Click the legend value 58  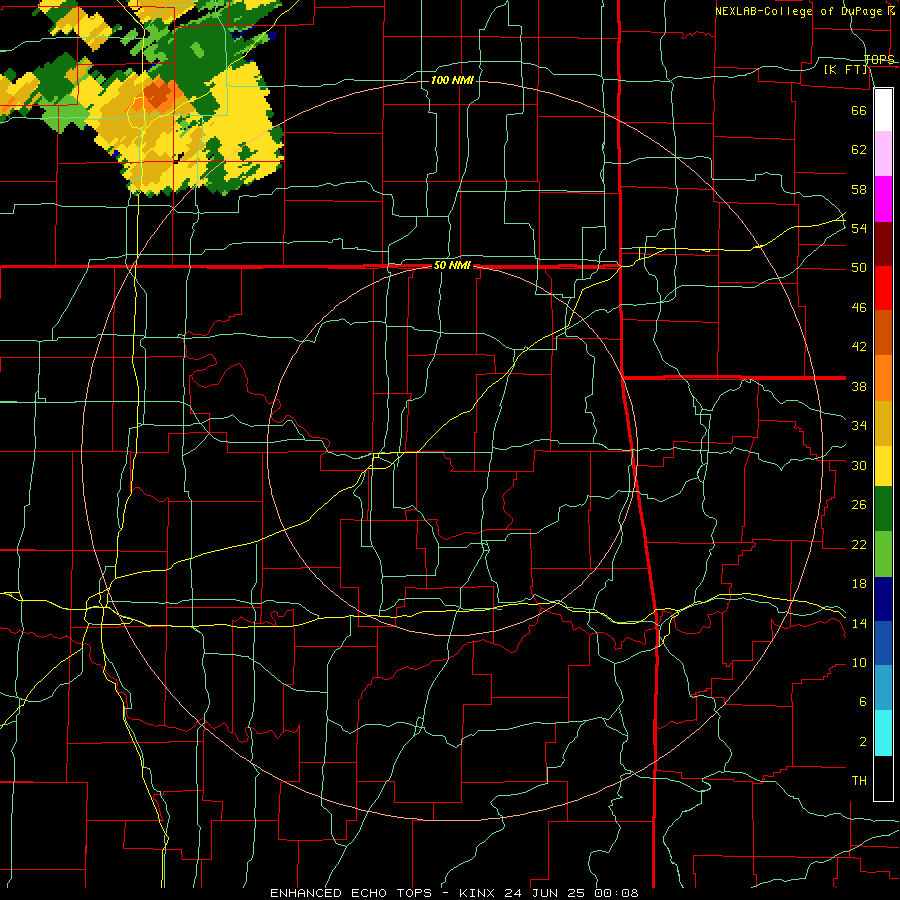(x=859, y=189)
